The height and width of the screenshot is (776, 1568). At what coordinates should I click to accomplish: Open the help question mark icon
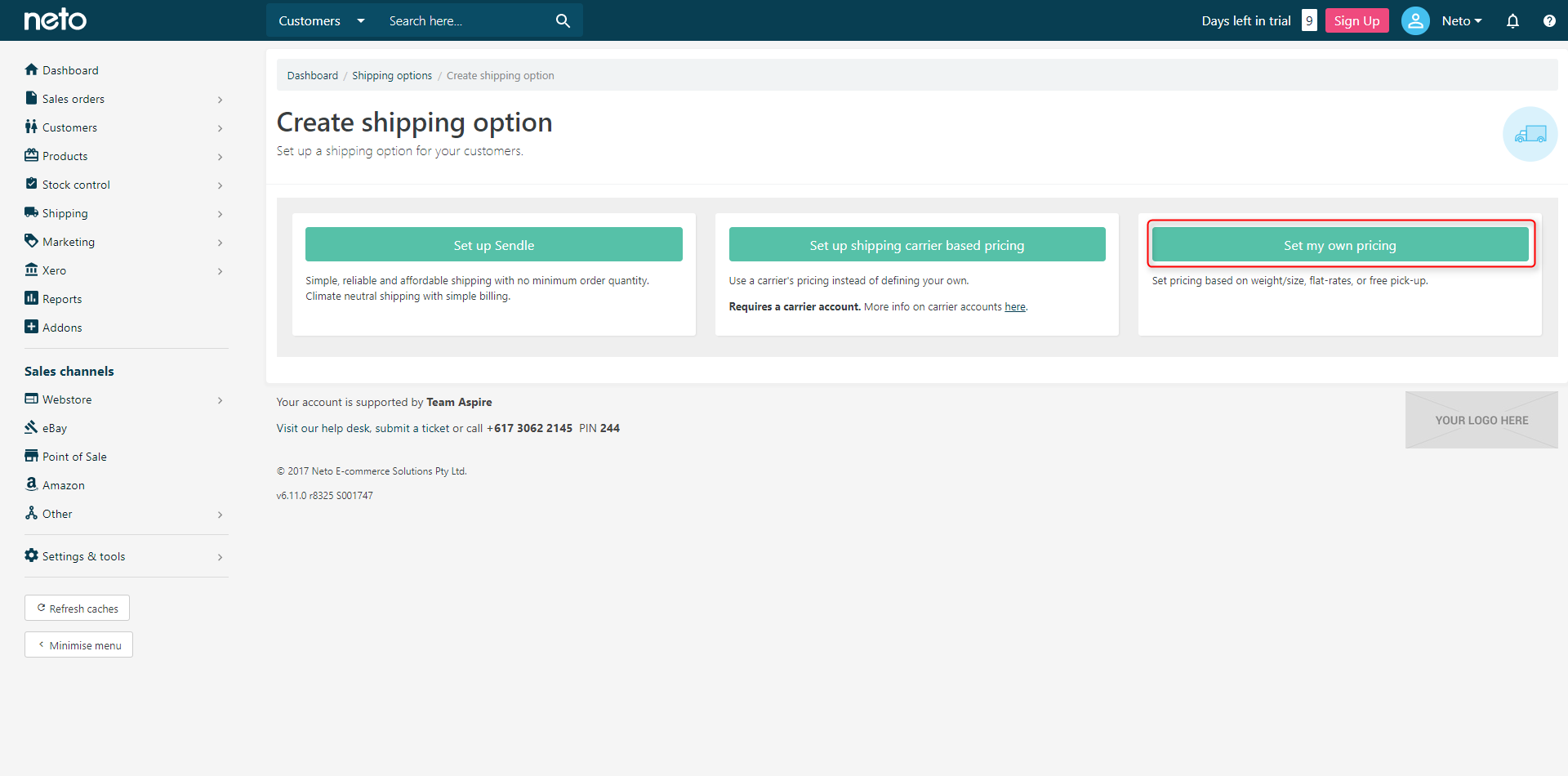pyautogui.click(x=1549, y=20)
